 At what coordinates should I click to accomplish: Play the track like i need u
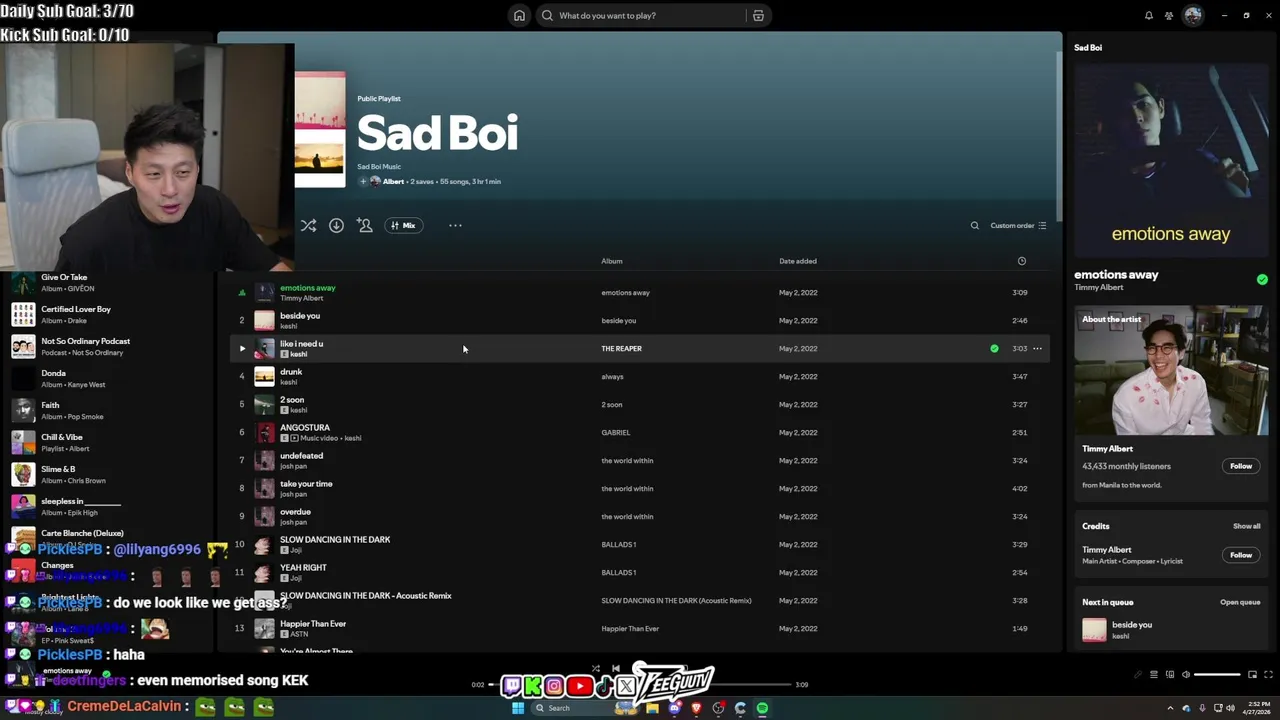[x=242, y=349]
